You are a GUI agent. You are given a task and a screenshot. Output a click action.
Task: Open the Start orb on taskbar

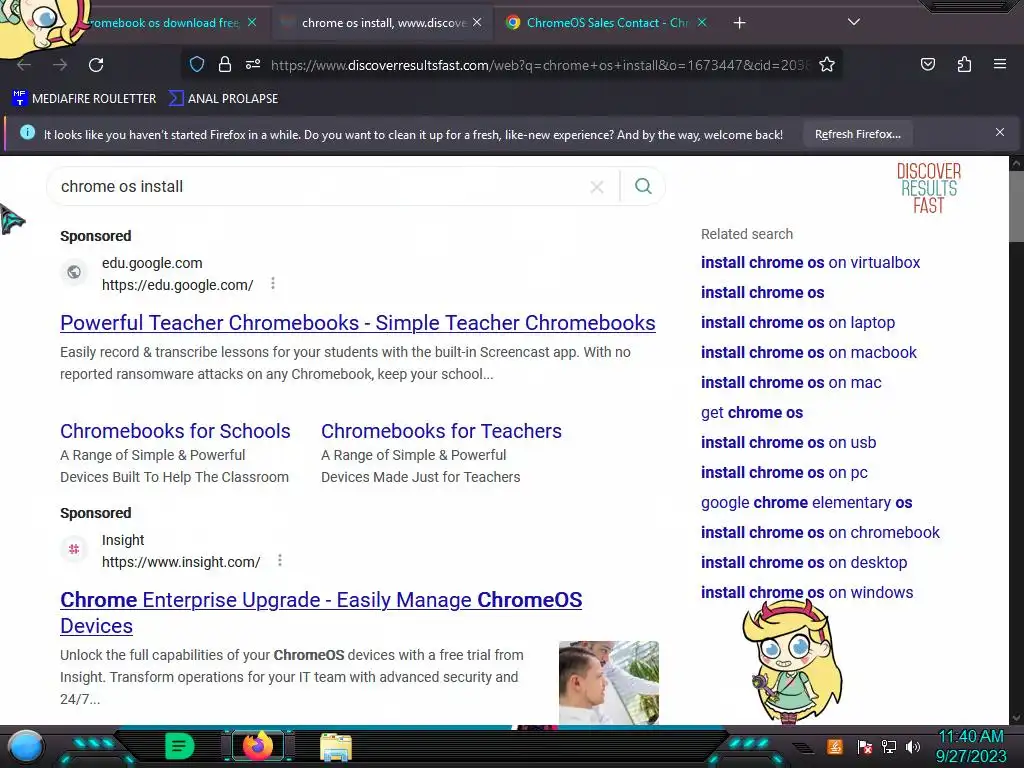[26, 746]
